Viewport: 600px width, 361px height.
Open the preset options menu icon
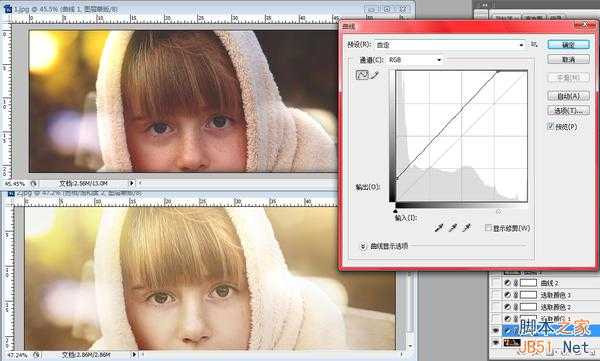tap(534, 45)
